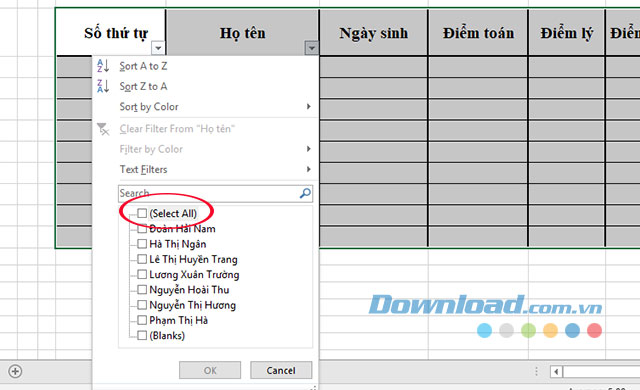The height and width of the screenshot is (390, 640).
Task: Dismiss the filter menu with Cancel
Action: coord(281,370)
